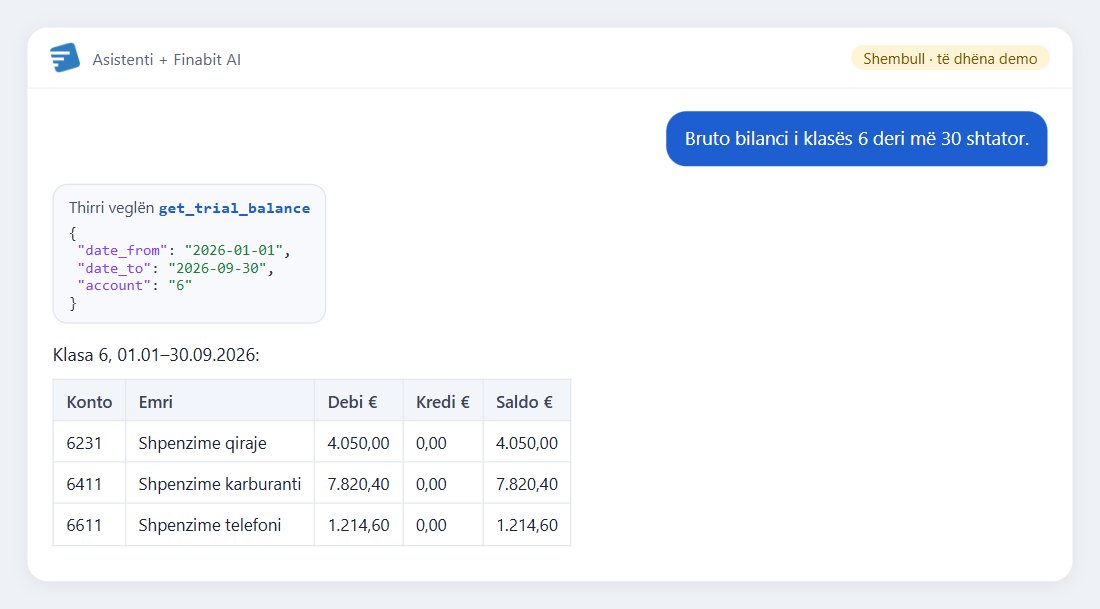Click the Emri column header

click(x=220, y=402)
